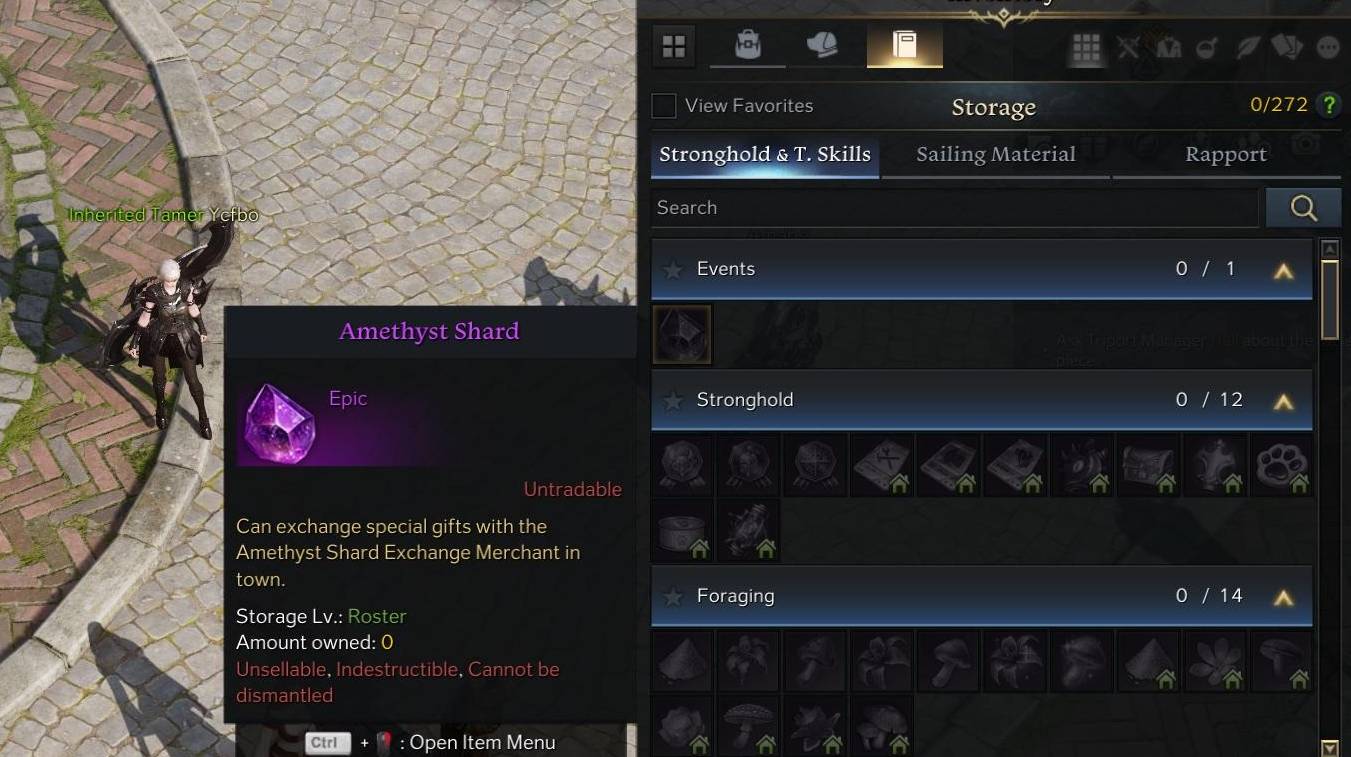Select the storage book tab icon
Viewport: 1351px width, 757px height.
coord(904,45)
